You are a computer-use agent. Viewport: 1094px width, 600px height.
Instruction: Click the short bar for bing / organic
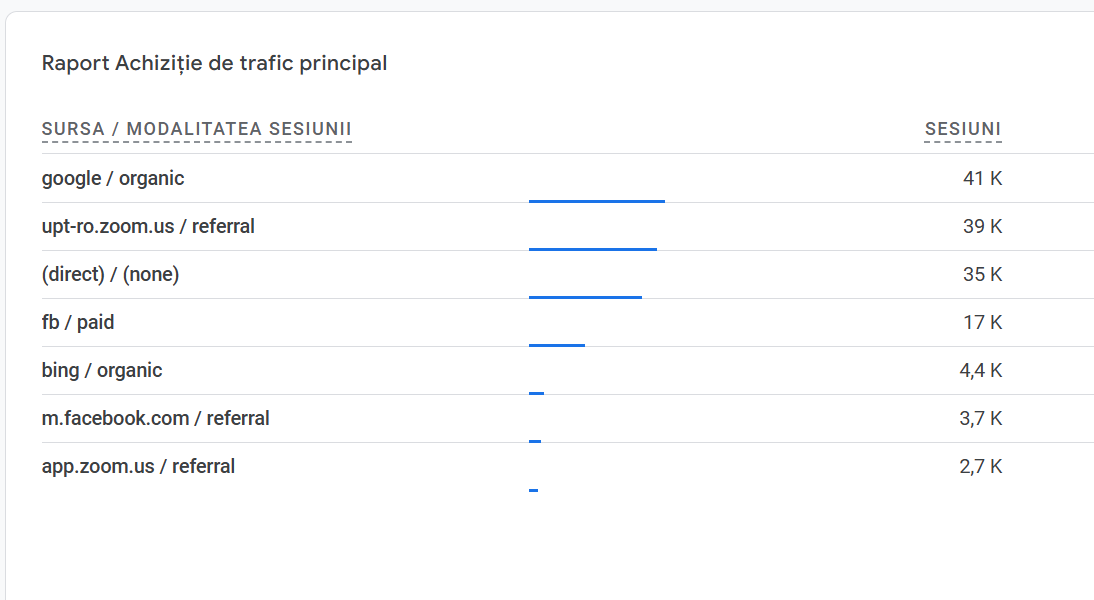tap(536, 393)
